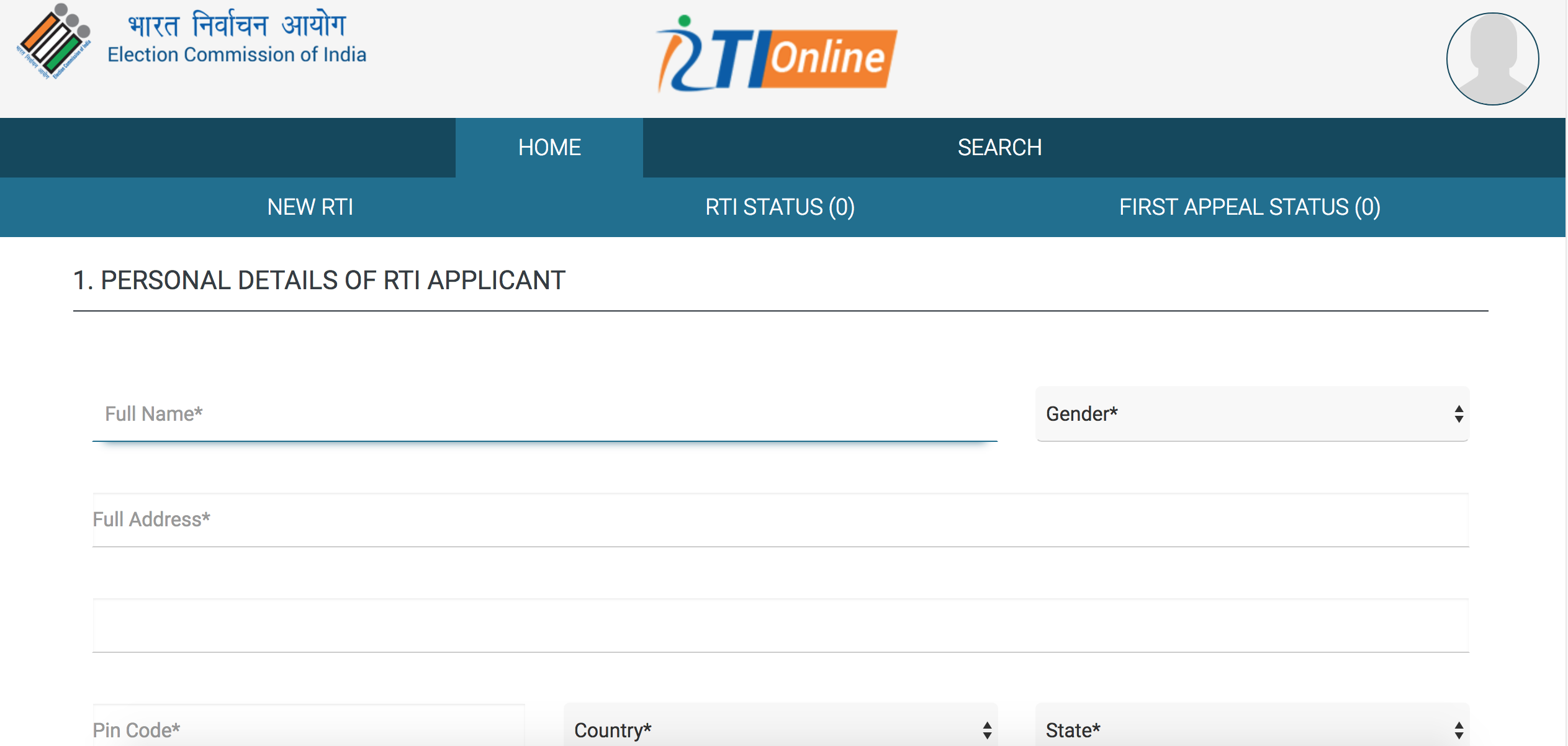The width and height of the screenshot is (1568, 746).
Task: Click the PERSONAL DETAILS OF RTI APPLICANT heading
Action: (318, 280)
